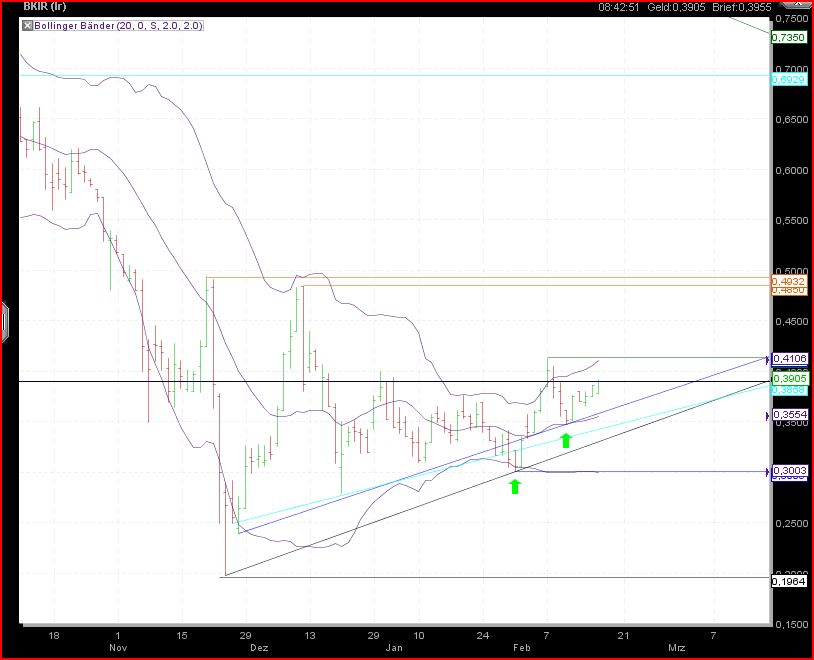Click the Mrz month label on time axis
The image size is (814, 660).
click(676, 648)
